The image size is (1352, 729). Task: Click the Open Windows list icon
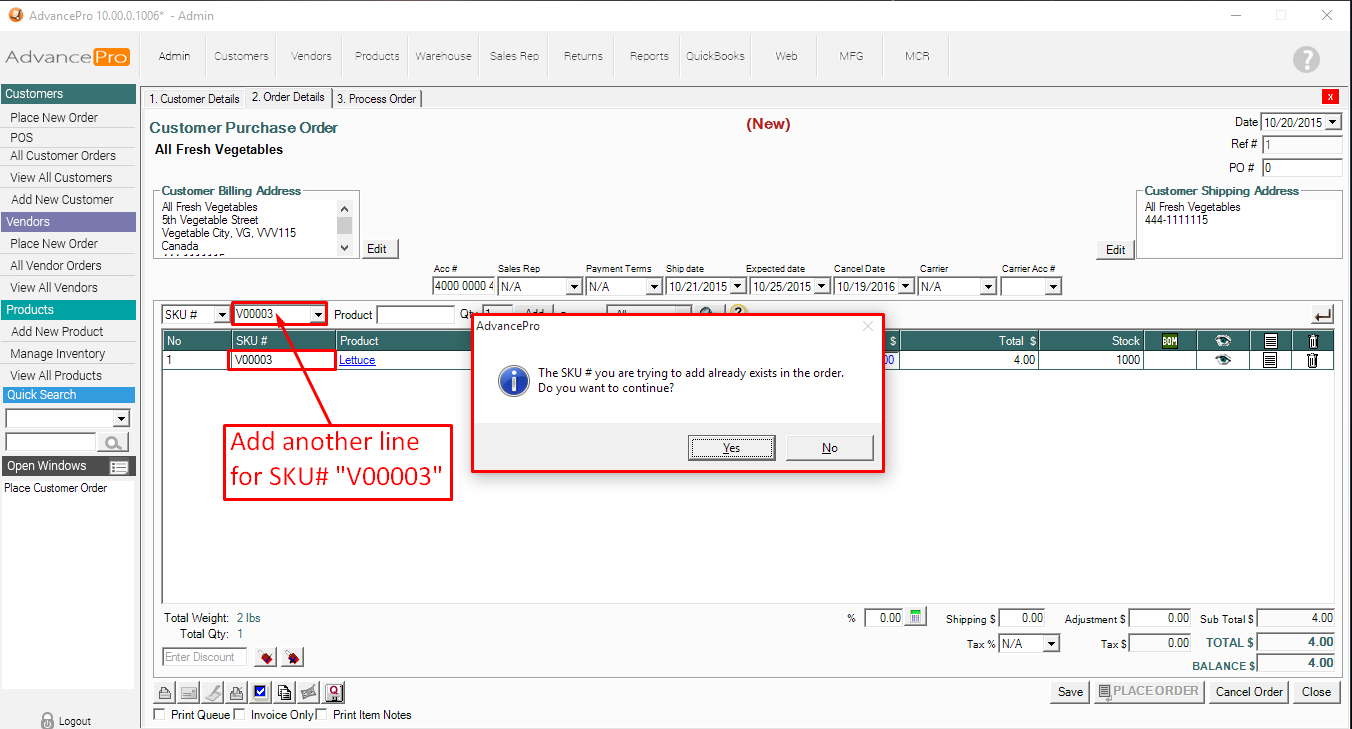(119, 467)
